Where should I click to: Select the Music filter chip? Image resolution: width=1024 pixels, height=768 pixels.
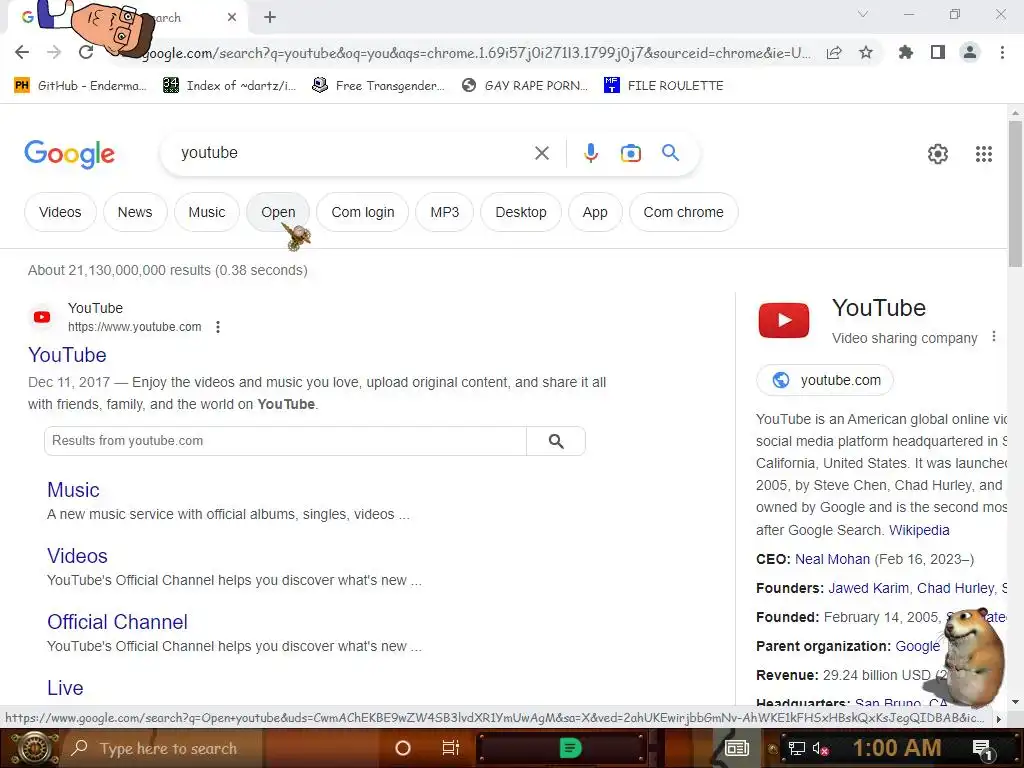click(x=206, y=212)
